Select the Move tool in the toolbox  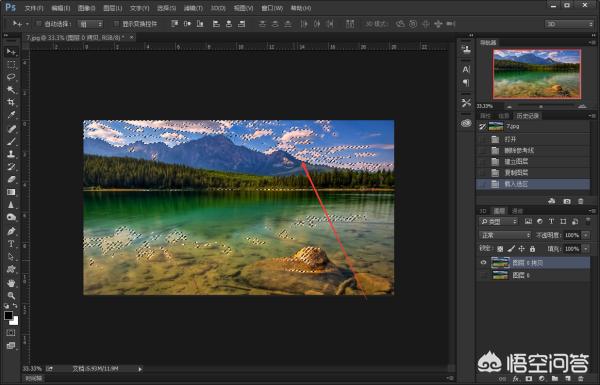pyautogui.click(x=11, y=52)
